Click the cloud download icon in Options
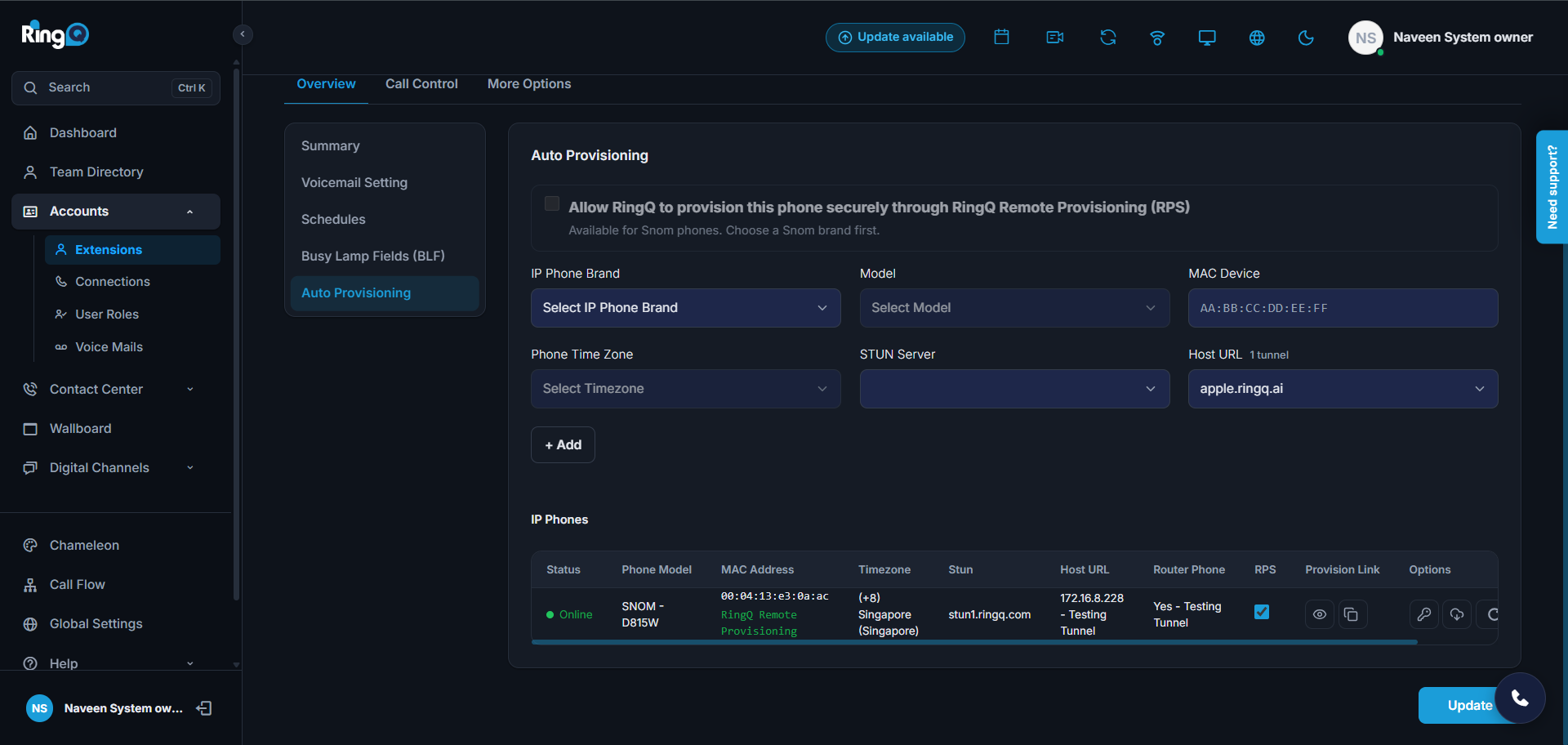 point(1457,614)
